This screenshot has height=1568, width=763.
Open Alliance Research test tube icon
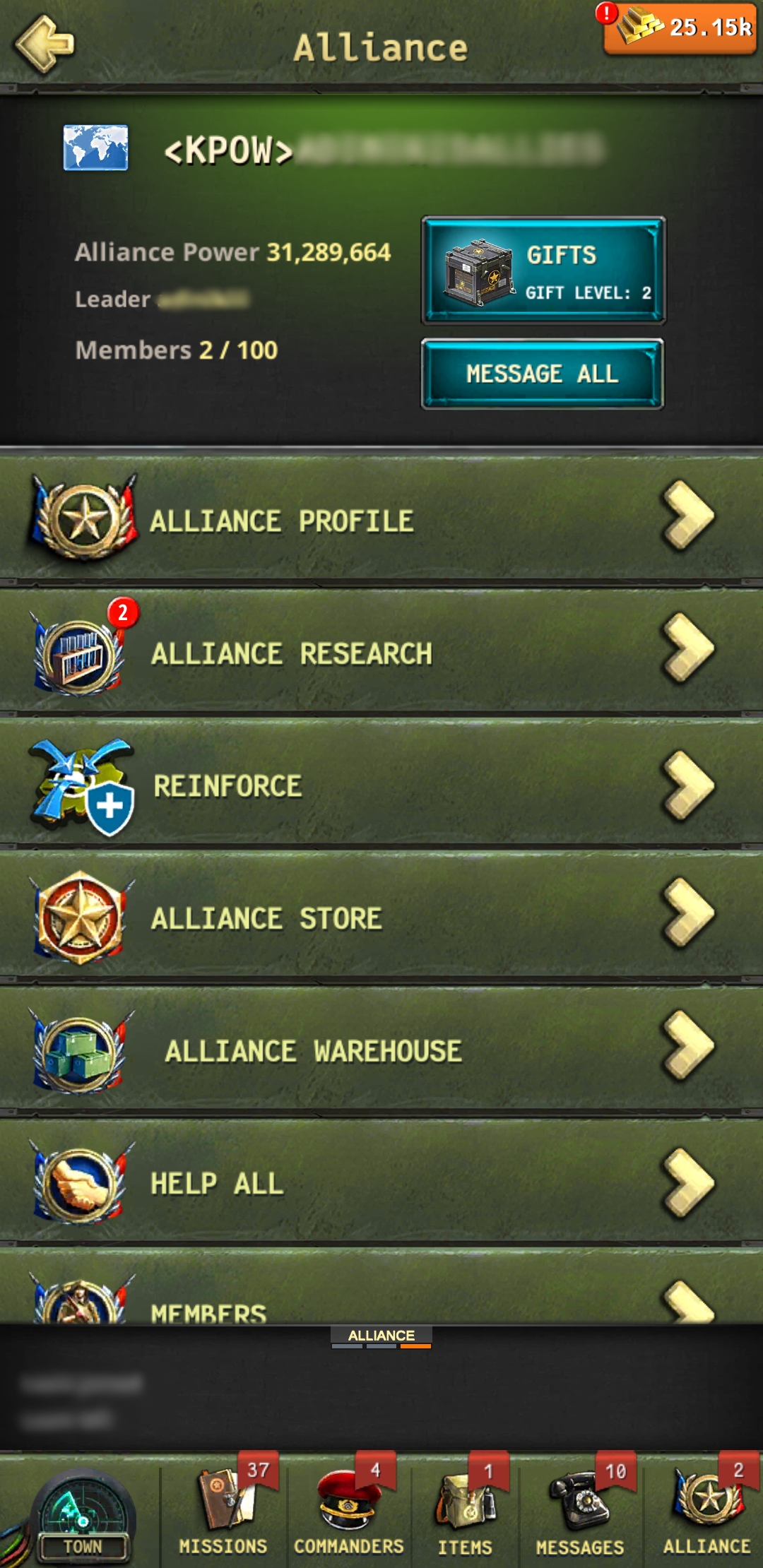tap(79, 653)
